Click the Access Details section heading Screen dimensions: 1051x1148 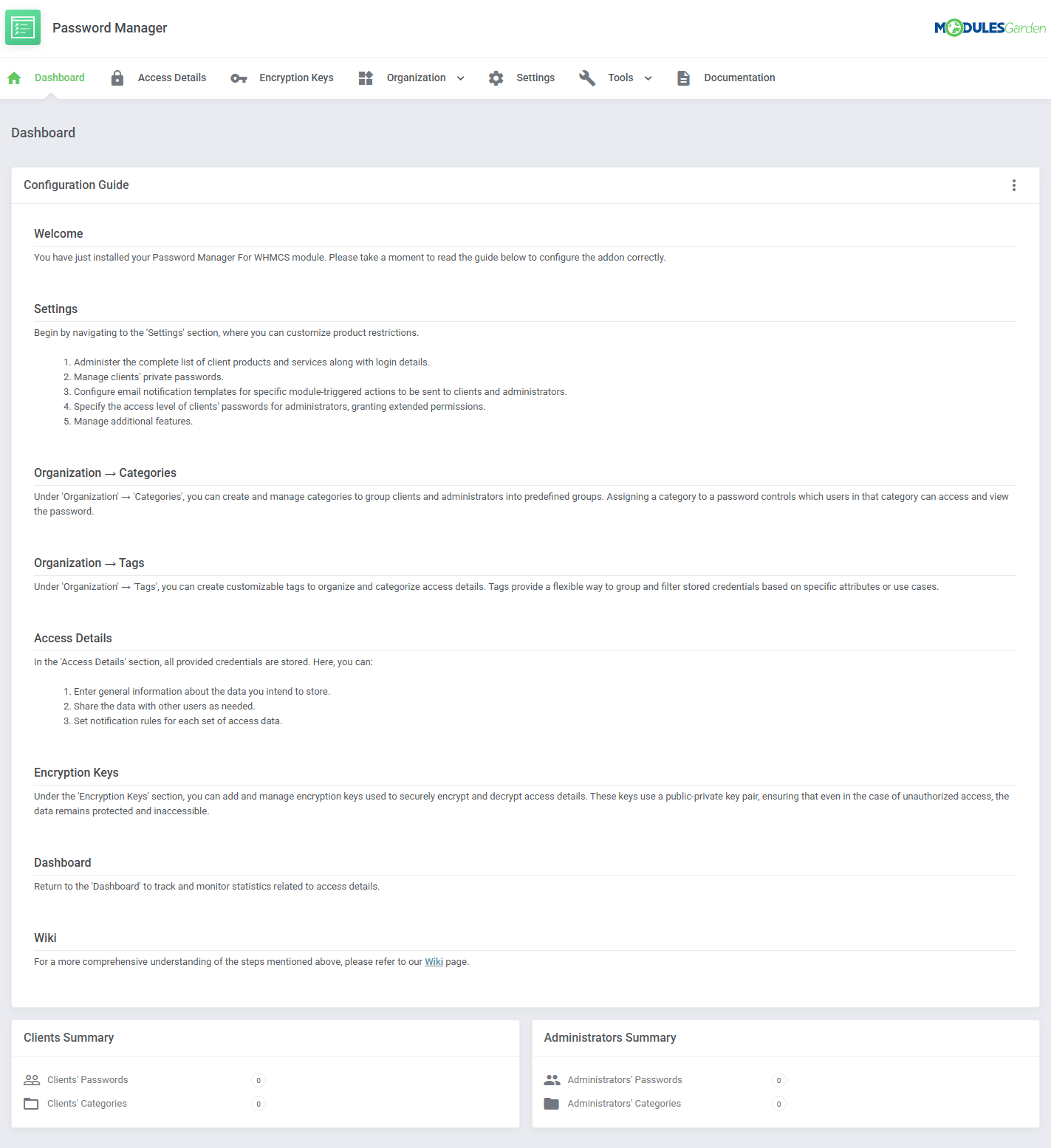point(73,639)
